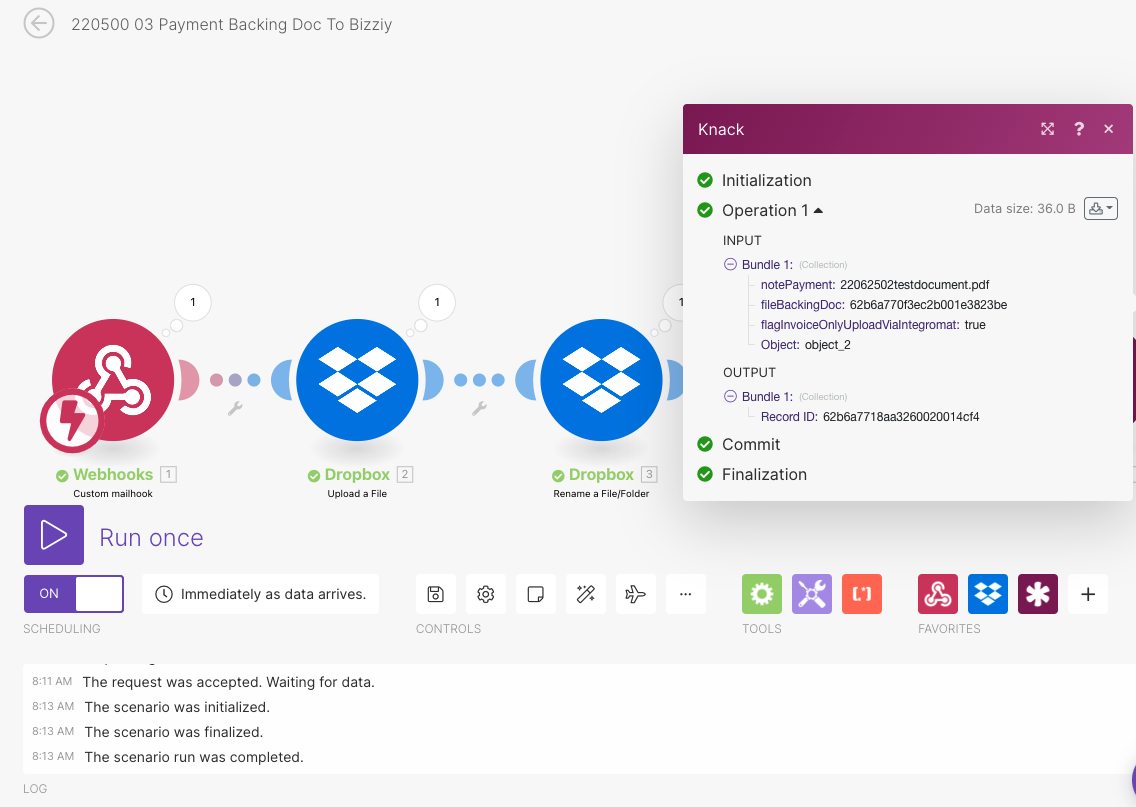Screen dimensions: 1136x807
Task: Click the Commit step
Action: click(751, 444)
